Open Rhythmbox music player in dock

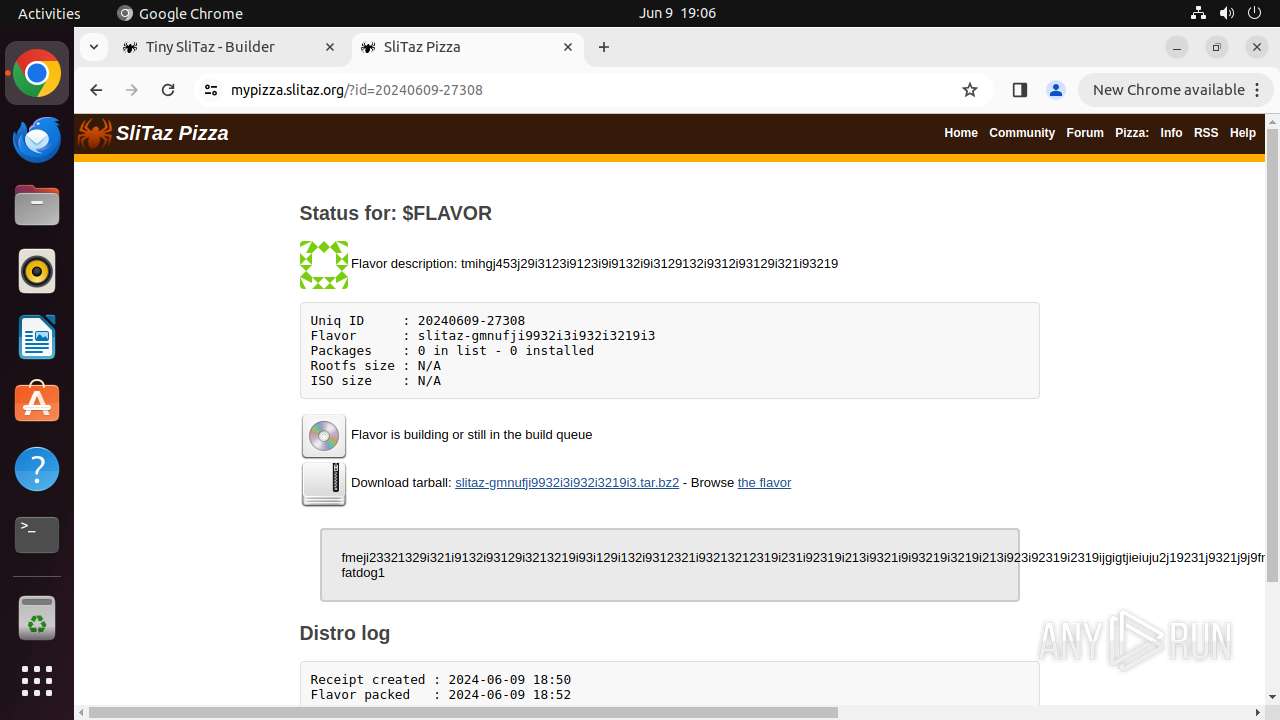click(37, 271)
